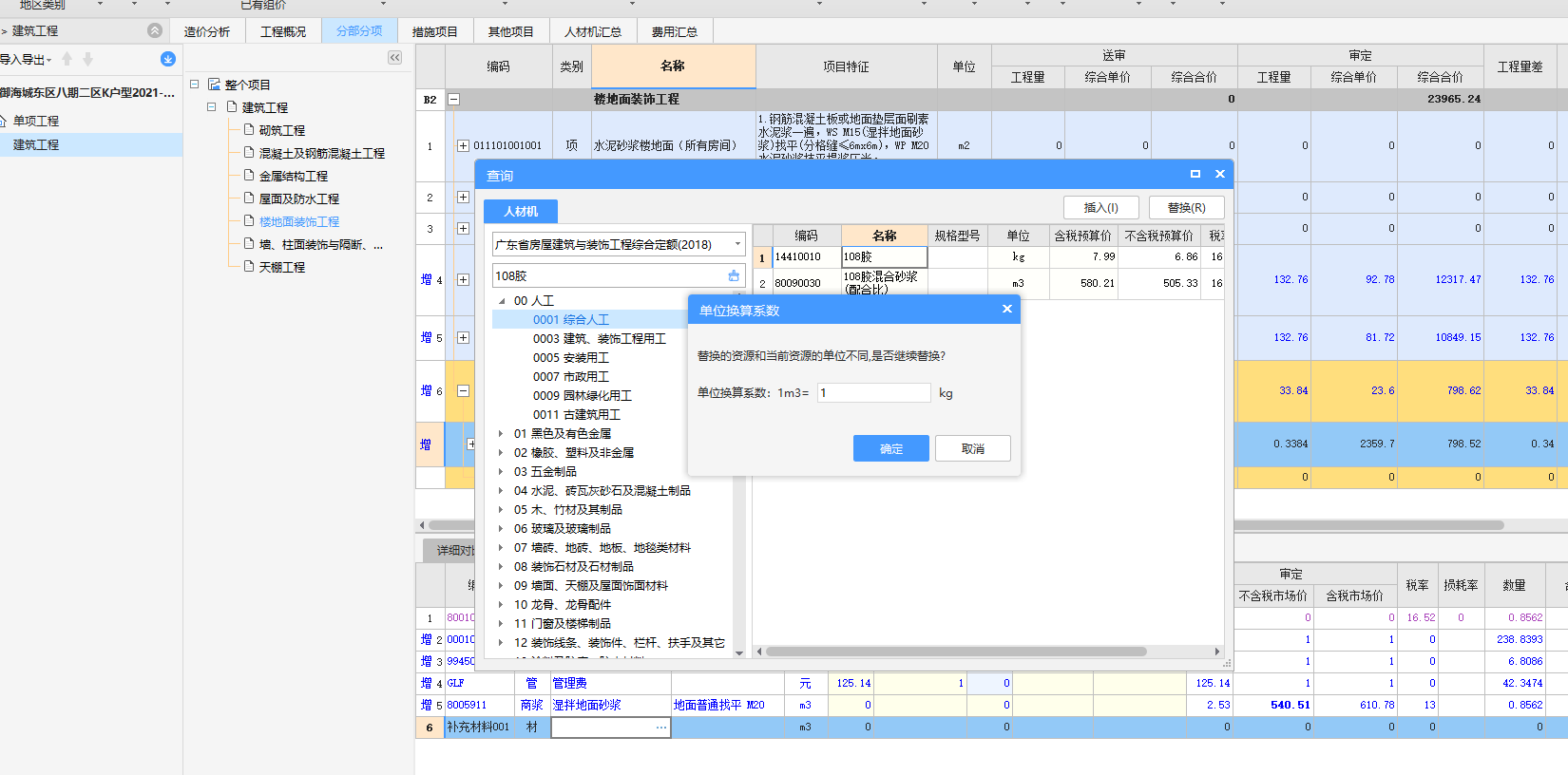Viewport: 1568px width, 775px height.
Task: Select 0003 建筑、装饰工程用工
Action: click(600, 339)
